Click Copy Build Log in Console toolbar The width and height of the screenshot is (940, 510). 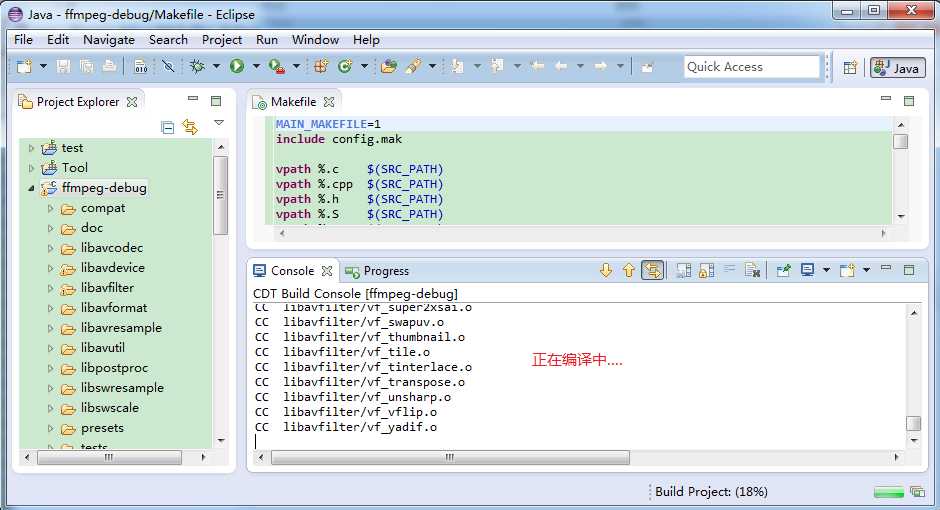(683, 270)
